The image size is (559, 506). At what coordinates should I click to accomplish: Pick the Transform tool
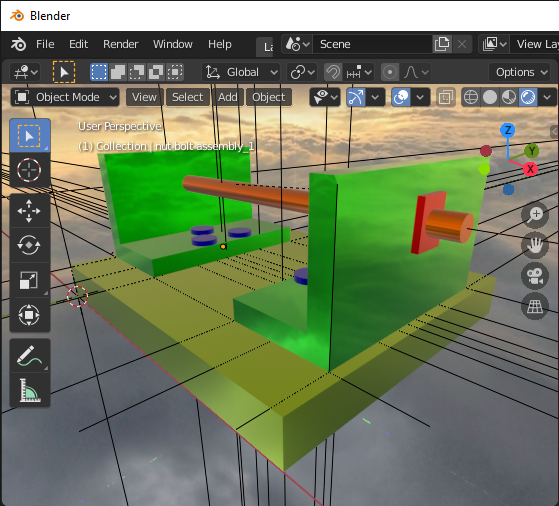pos(29,315)
